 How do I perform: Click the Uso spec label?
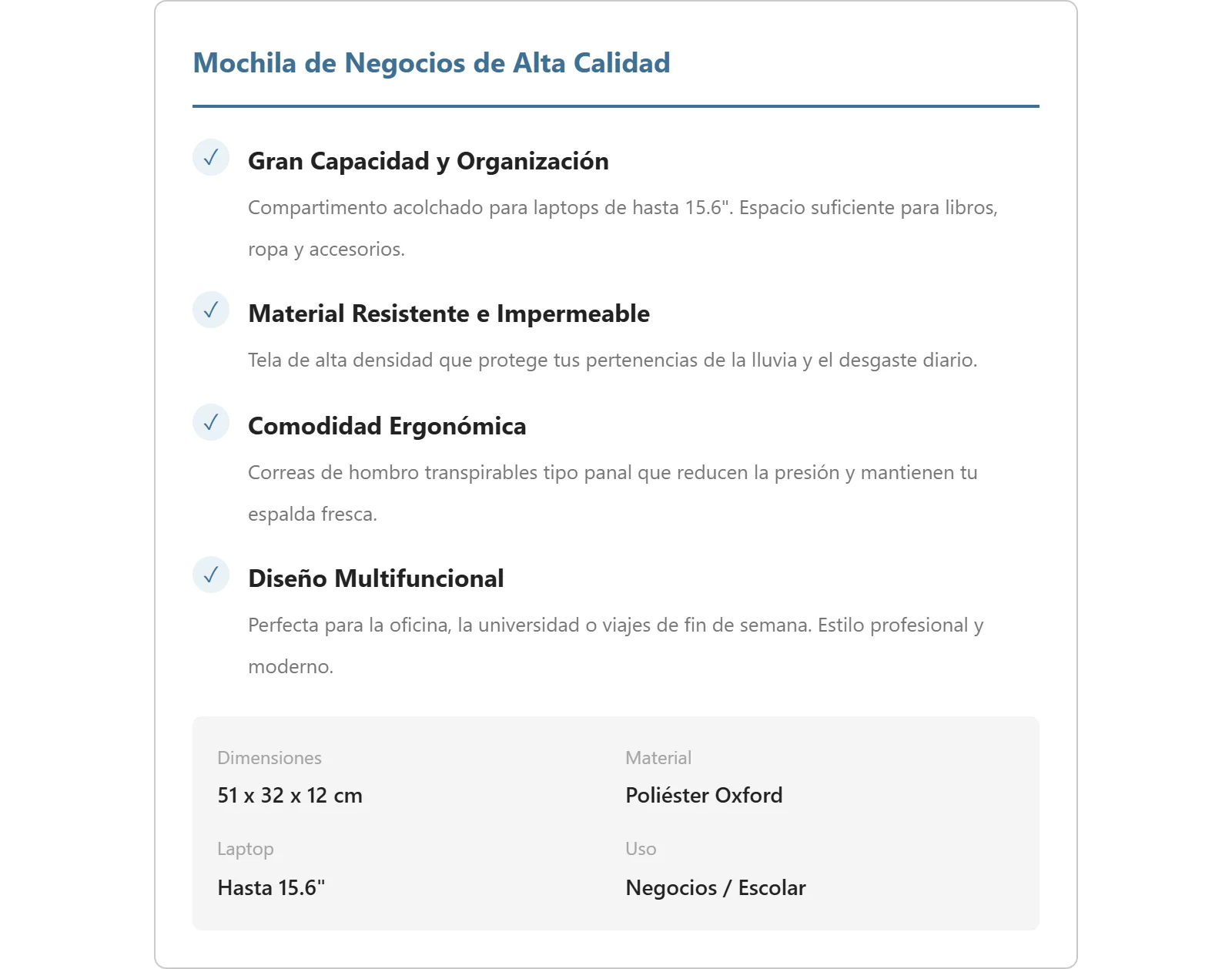pyautogui.click(x=641, y=849)
